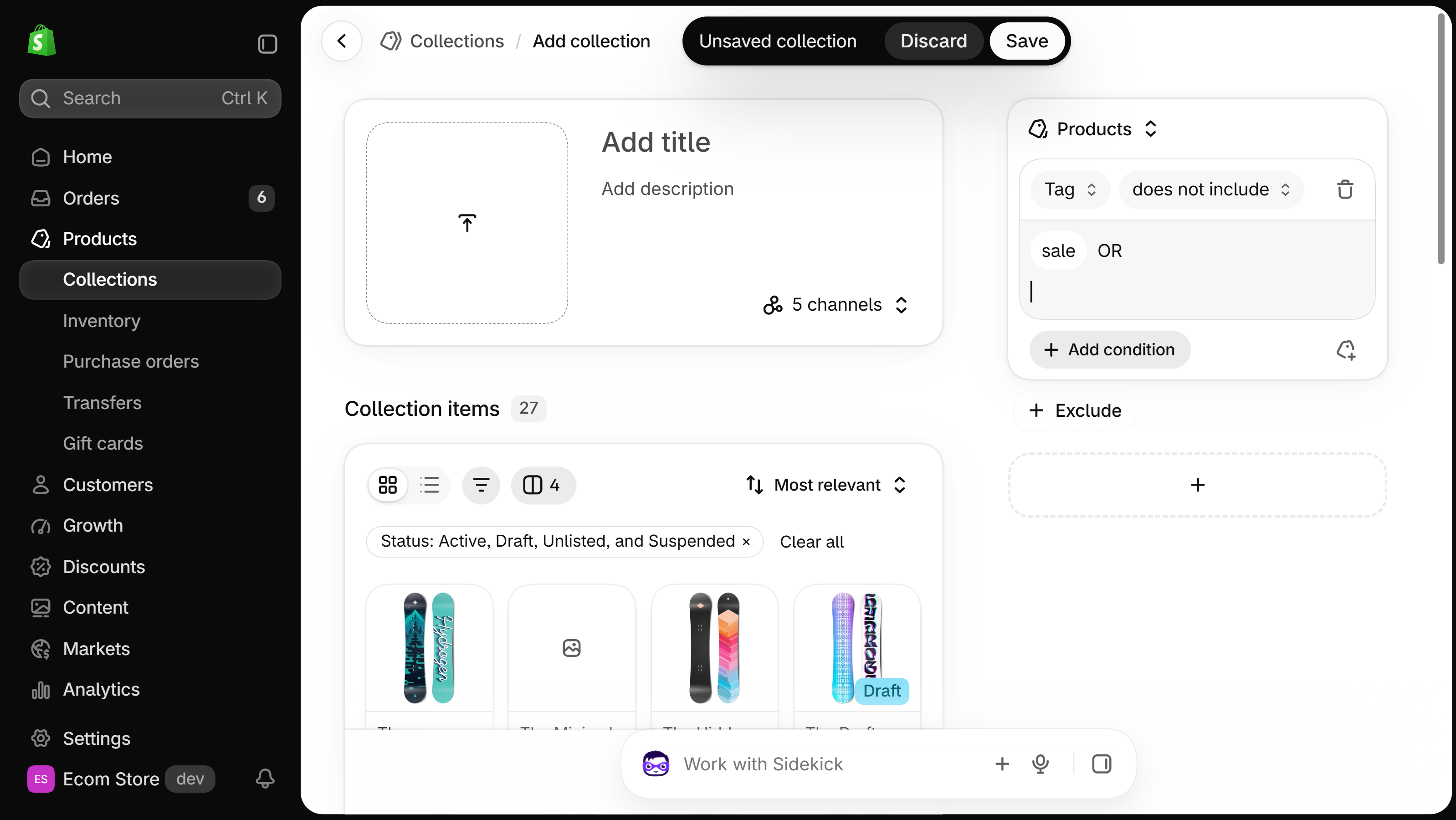Image resolution: width=1456 pixels, height=820 pixels.
Task: Open the Hydrogen snowboard thumbnail
Action: pos(430,648)
